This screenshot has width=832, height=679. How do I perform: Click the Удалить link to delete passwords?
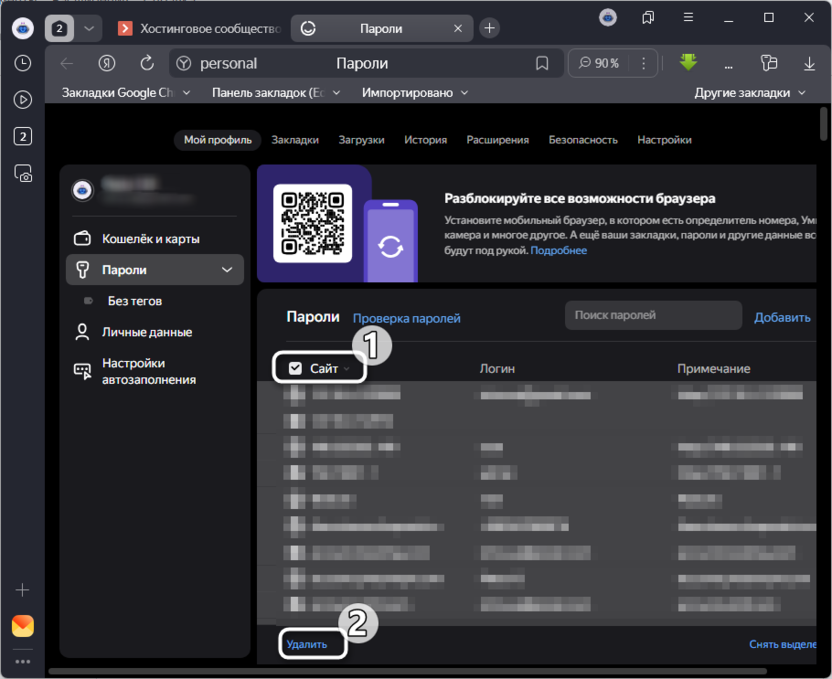pos(307,644)
